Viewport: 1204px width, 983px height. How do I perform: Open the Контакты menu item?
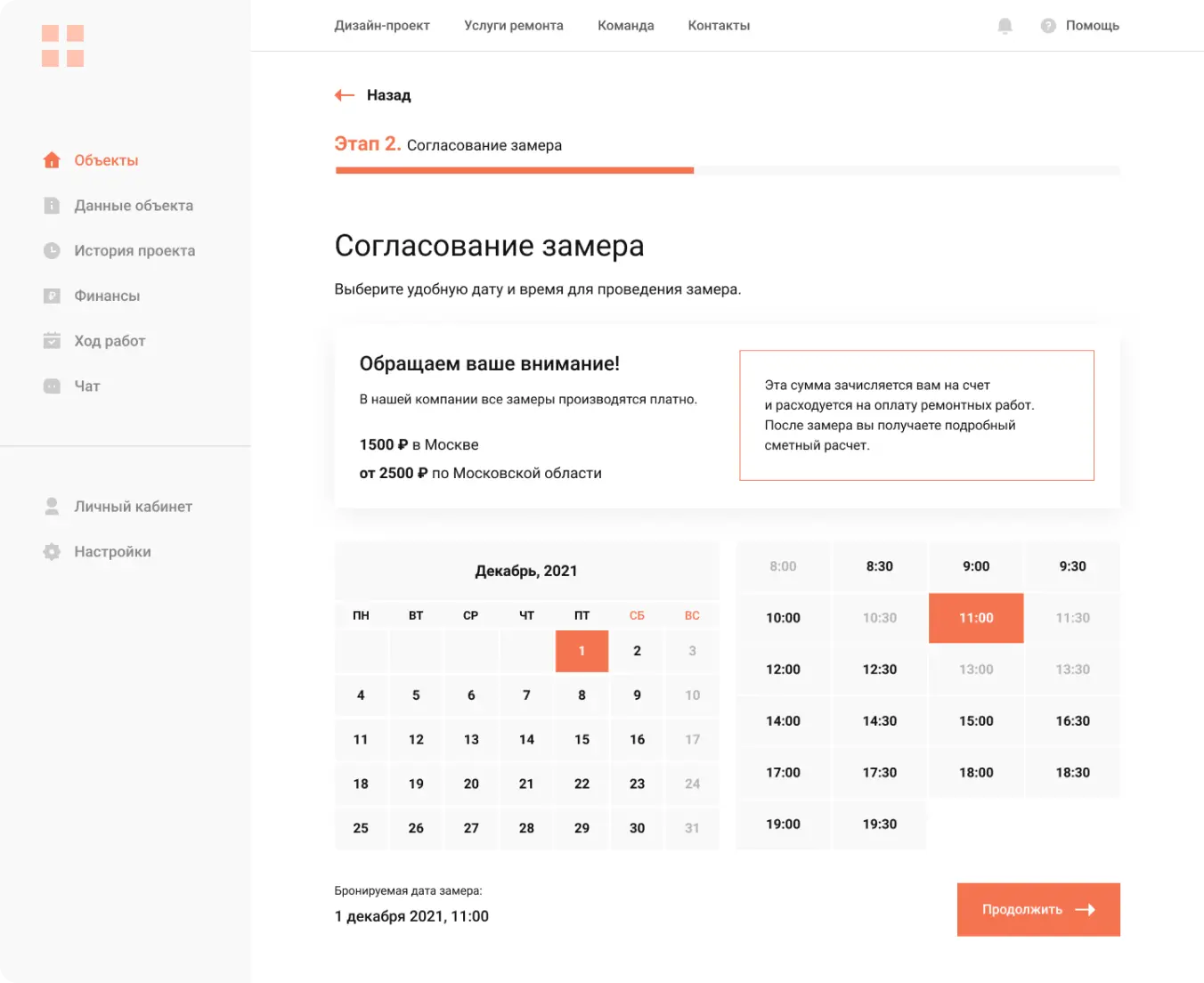[719, 26]
